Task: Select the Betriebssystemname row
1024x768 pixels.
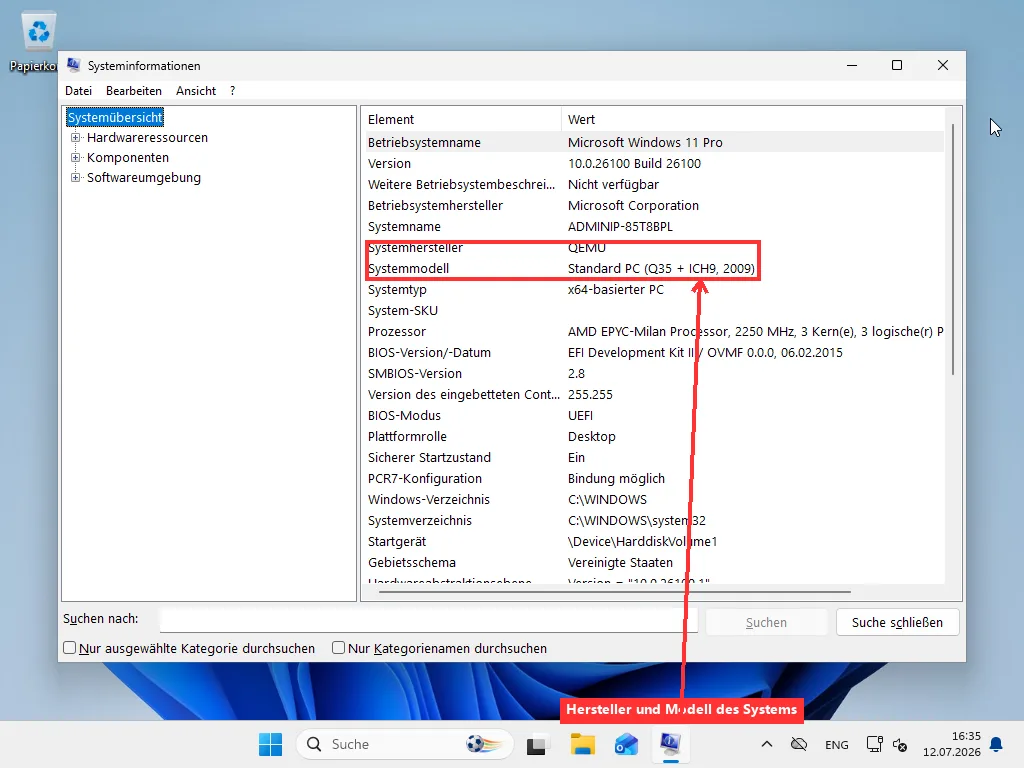Action: click(653, 142)
